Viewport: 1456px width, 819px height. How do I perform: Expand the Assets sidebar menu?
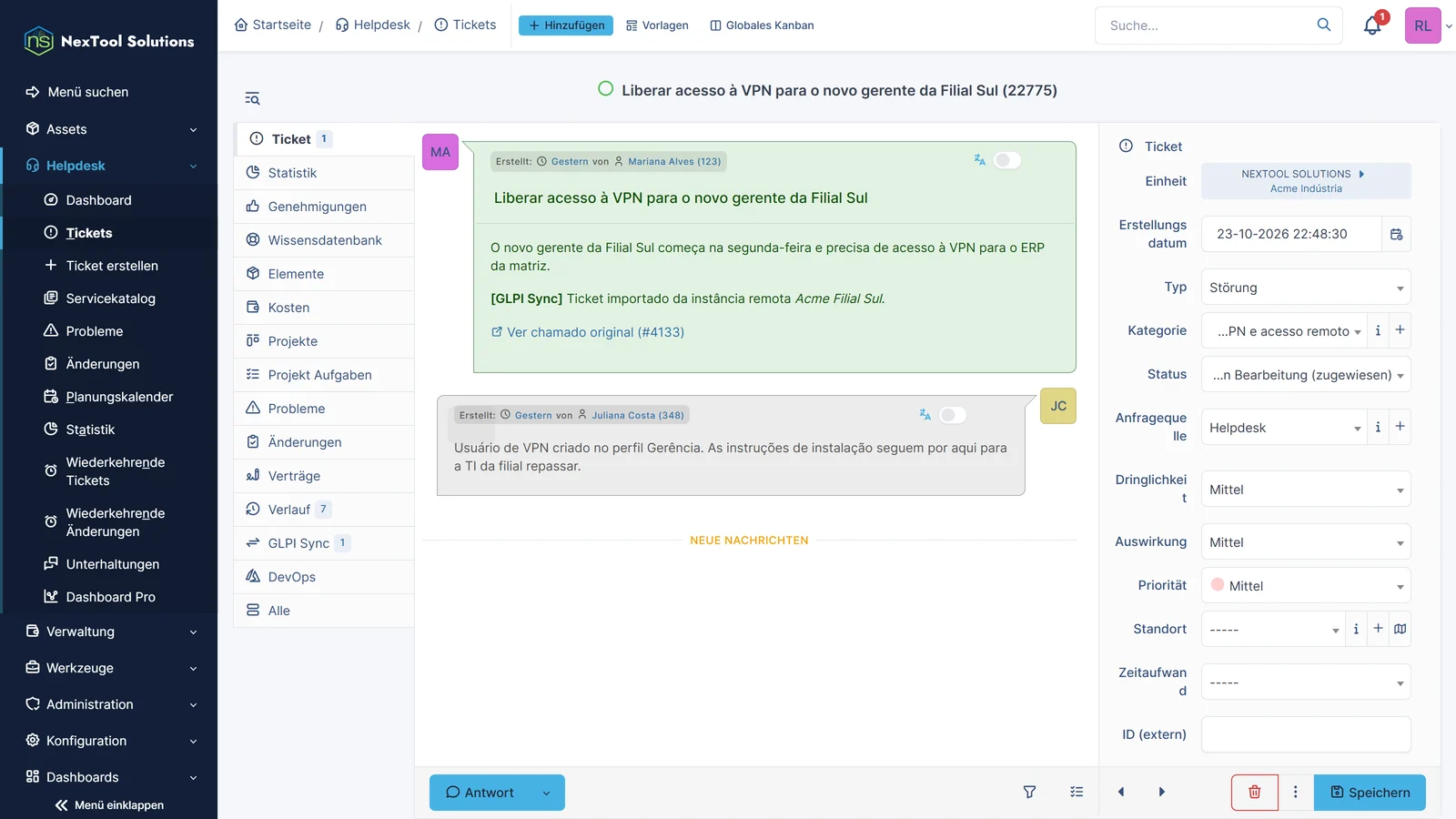[x=109, y=129]
